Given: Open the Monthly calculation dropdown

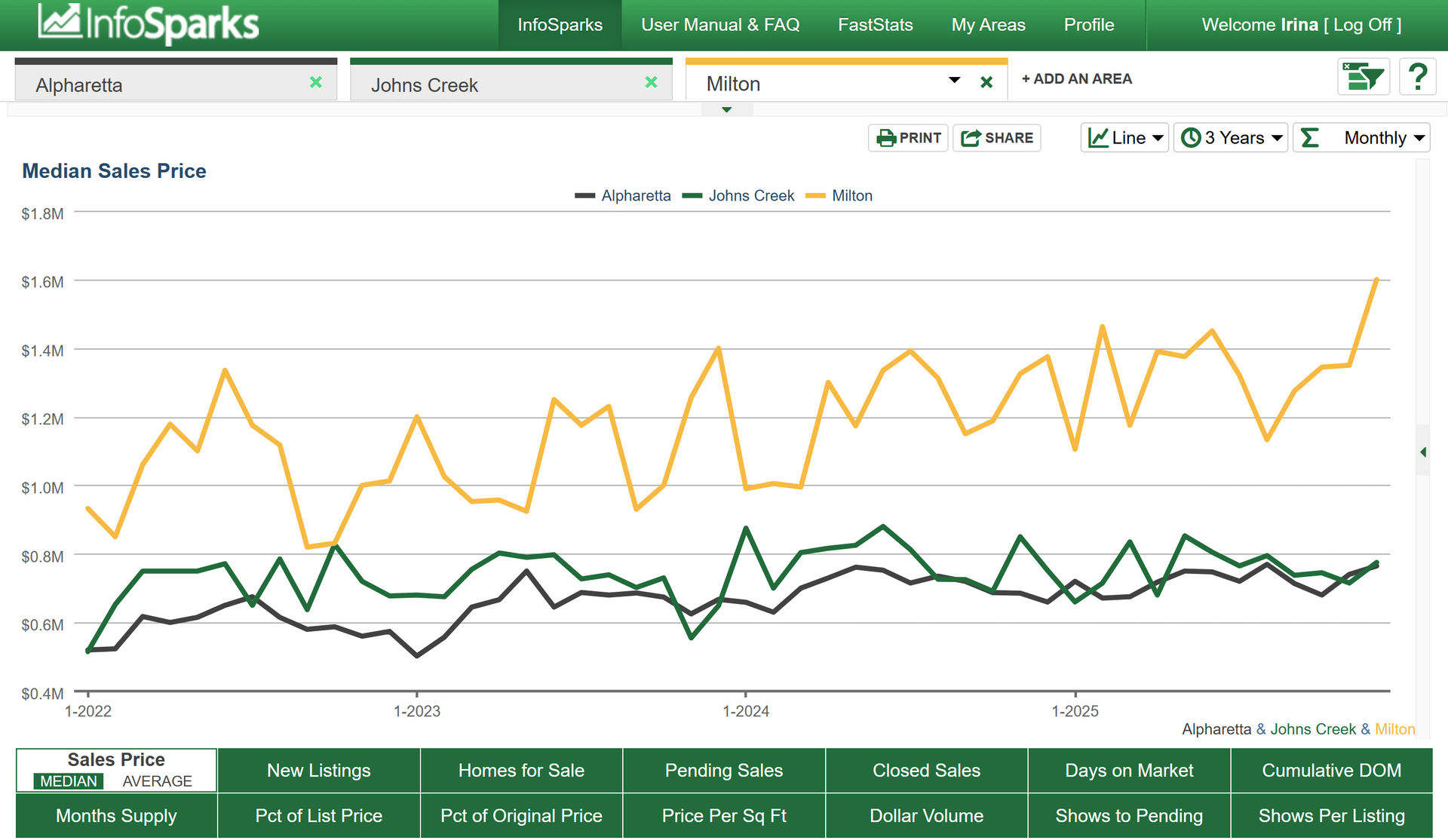Looking at the screenshot, I should point(1361,138).
